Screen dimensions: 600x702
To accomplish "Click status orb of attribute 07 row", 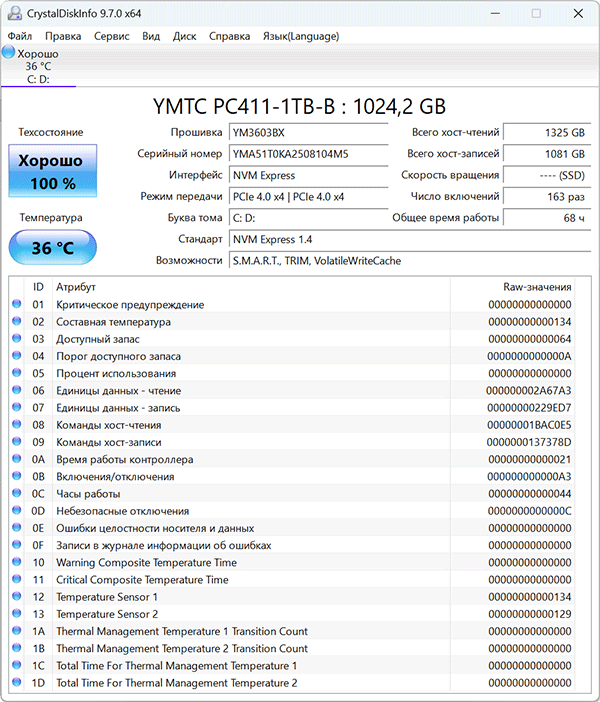I will tap(17, 407).
